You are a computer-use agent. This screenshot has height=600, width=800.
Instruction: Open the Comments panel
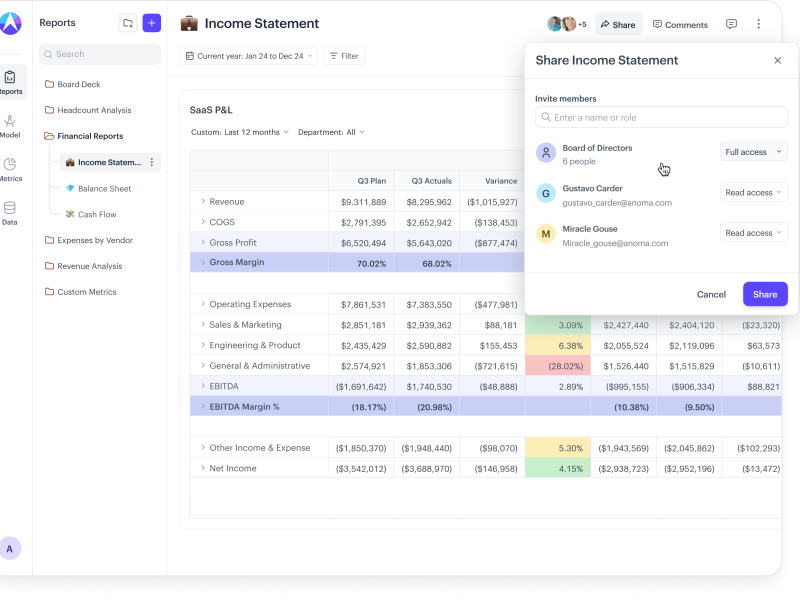tap(680, 24)
